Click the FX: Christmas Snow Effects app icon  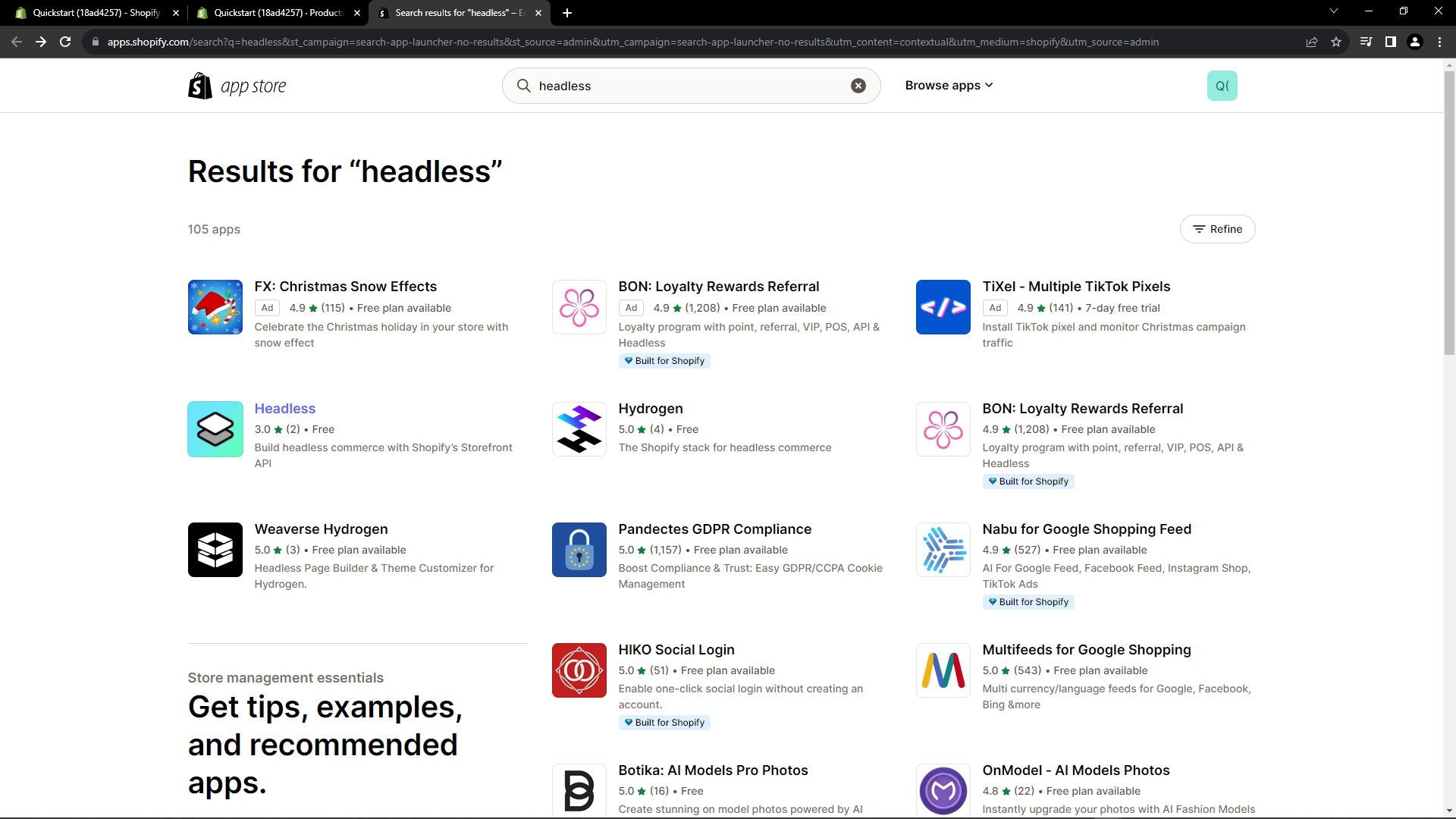tap(215, 307)
